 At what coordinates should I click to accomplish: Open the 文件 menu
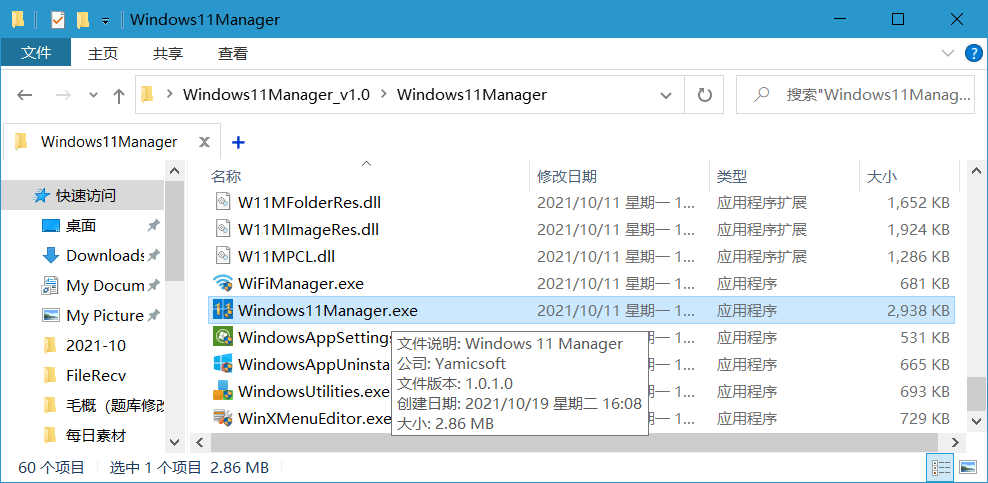click(36, 52)
